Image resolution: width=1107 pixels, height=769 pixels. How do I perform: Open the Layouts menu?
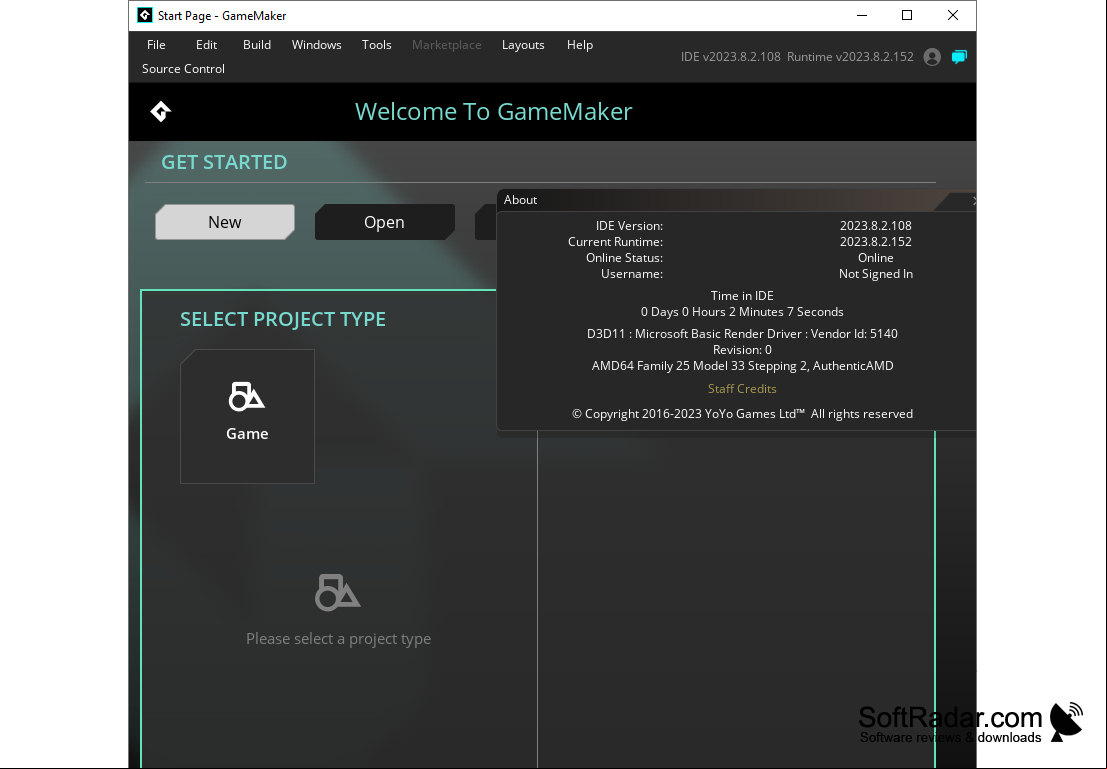tap(523, 44)
